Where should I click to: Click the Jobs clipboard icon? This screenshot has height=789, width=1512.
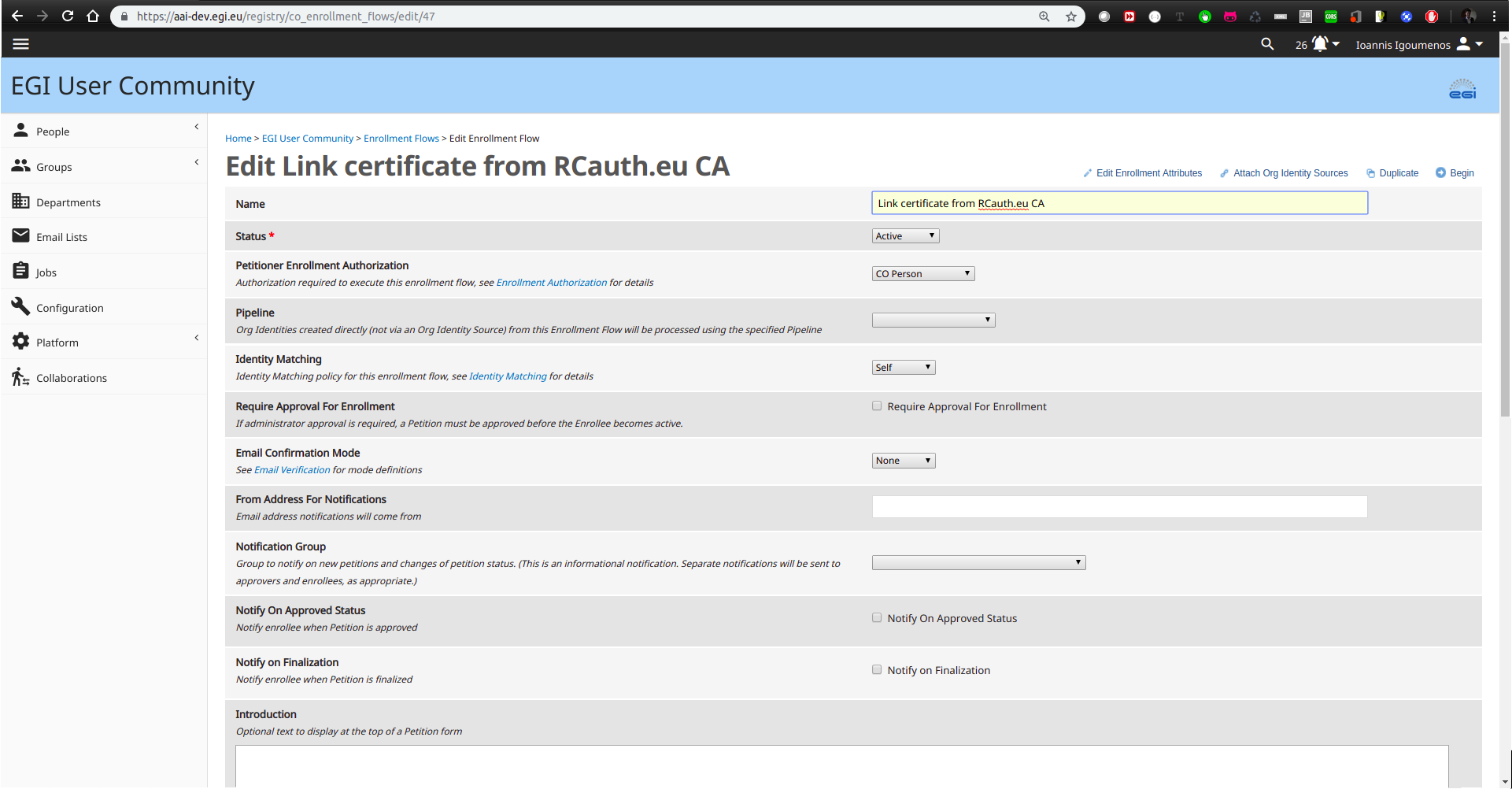[x=21, y=271]
